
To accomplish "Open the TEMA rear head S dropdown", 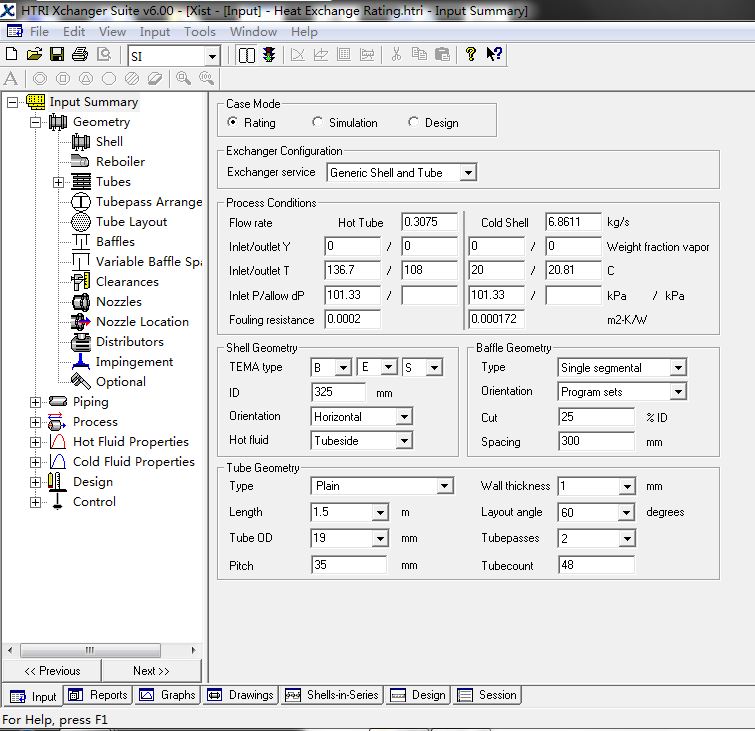I will [434, 368].
